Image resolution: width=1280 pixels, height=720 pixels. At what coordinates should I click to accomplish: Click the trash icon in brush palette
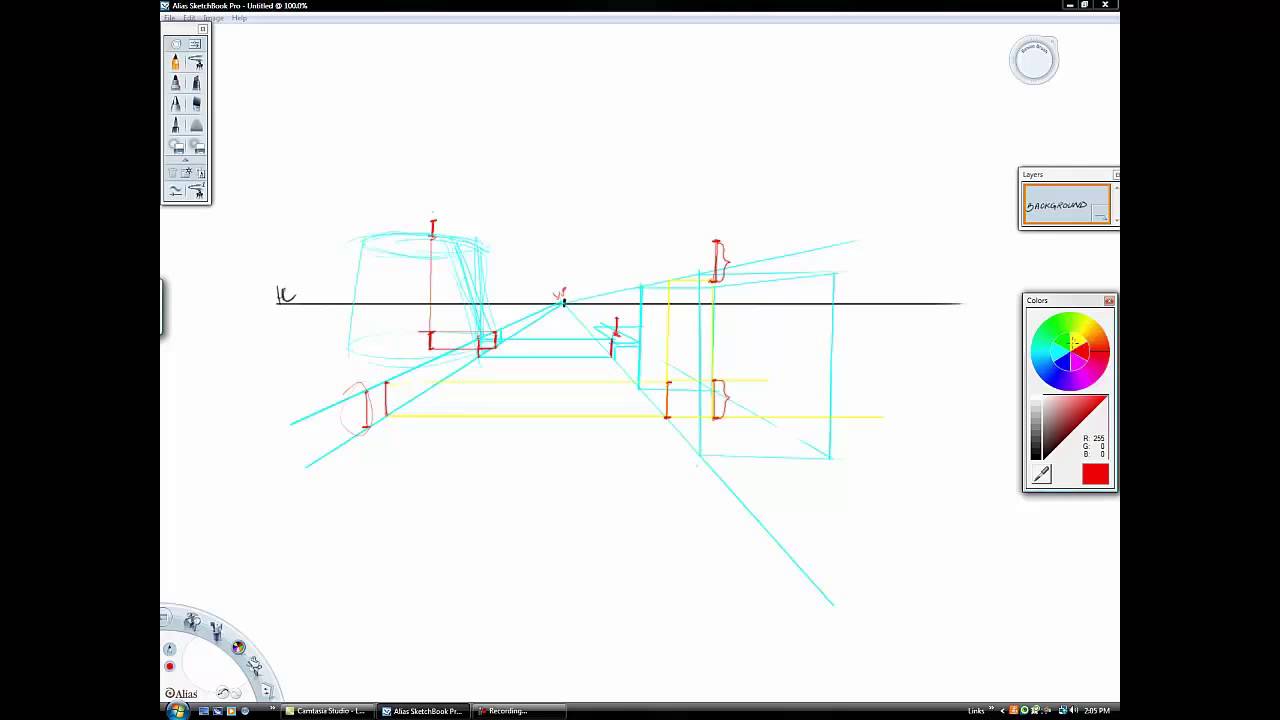coord(172,173)
